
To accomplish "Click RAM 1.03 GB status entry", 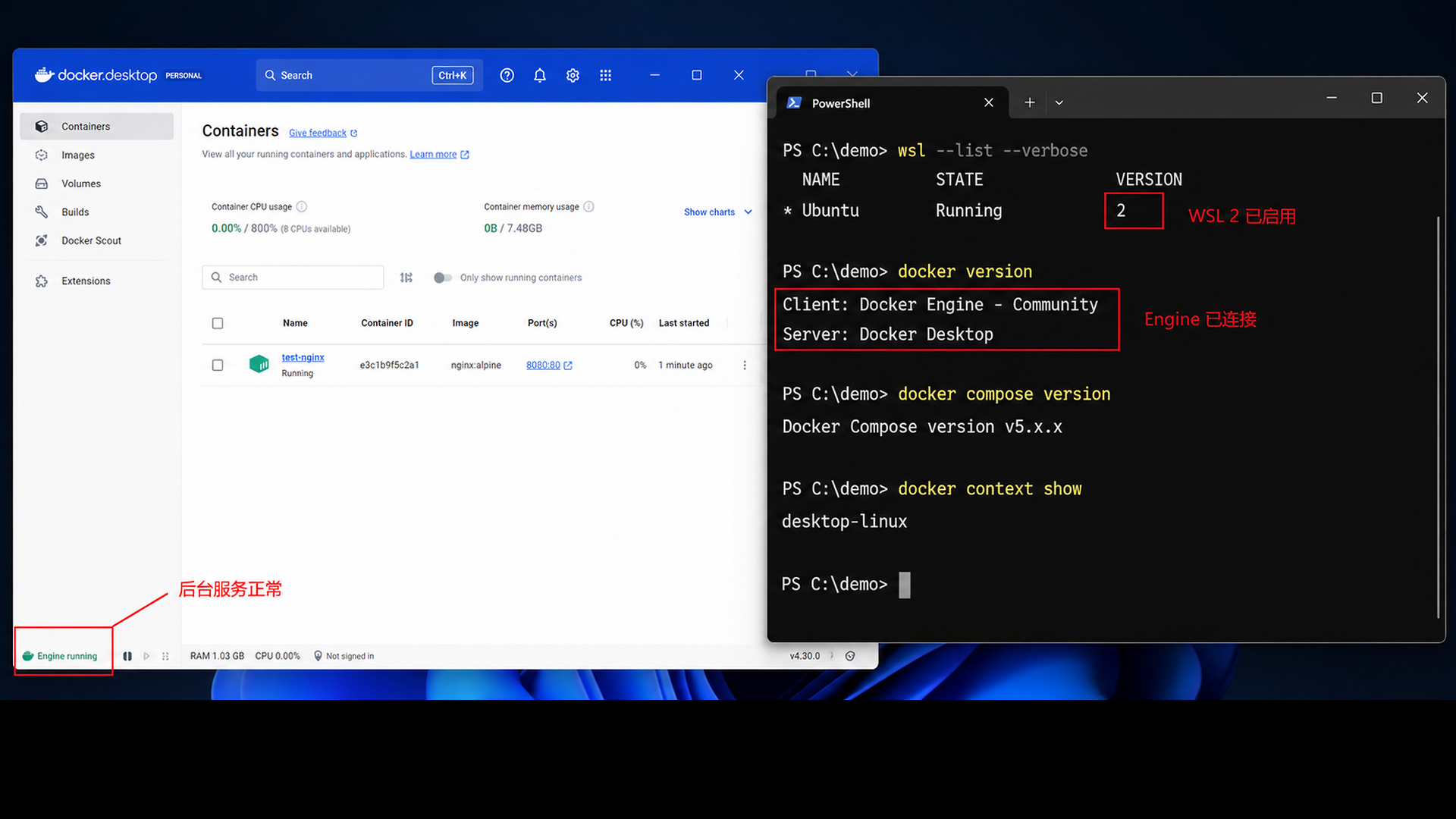I will (x=217, y=656).
